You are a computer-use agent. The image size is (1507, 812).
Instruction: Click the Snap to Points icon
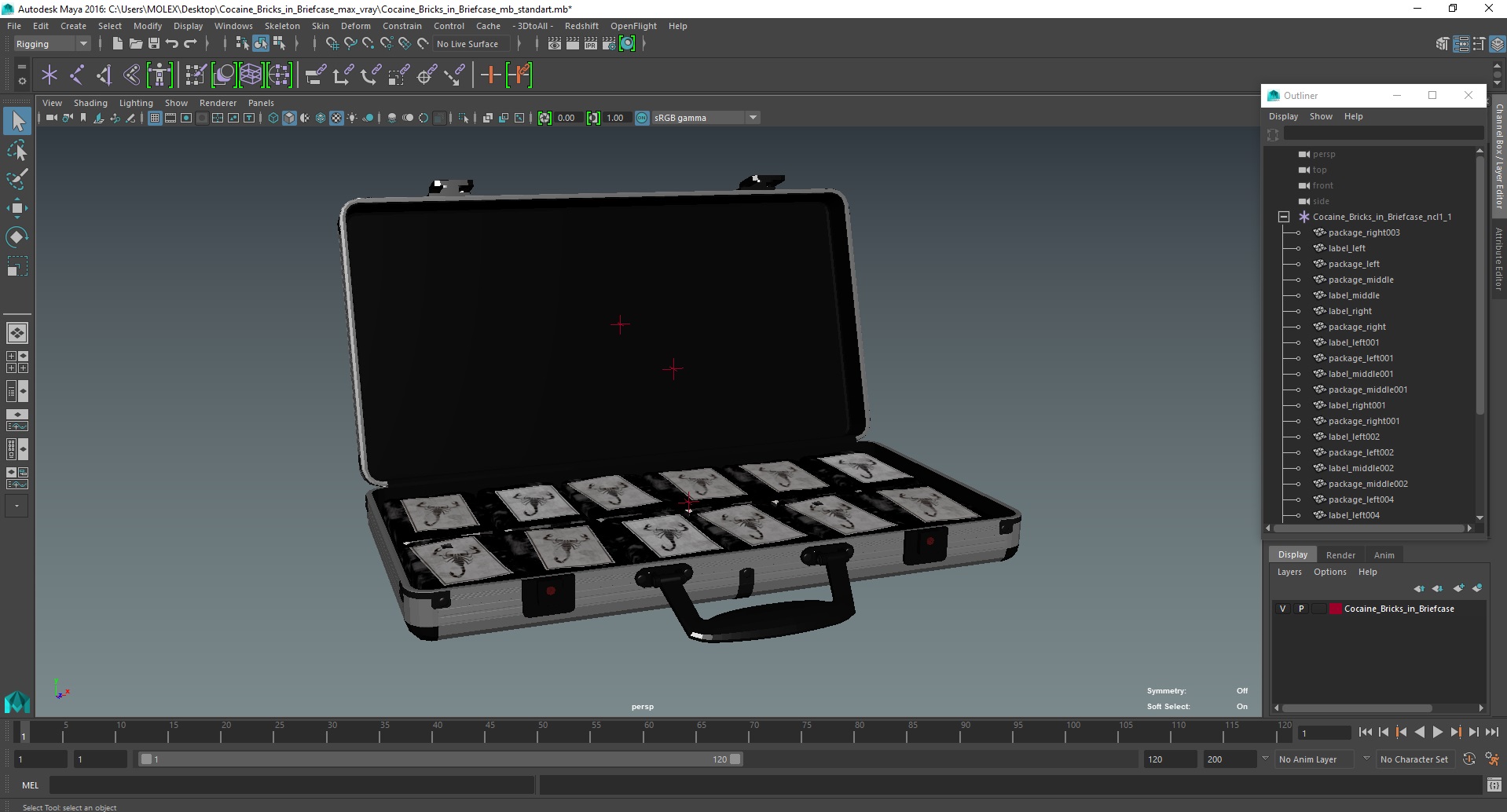[x=368, y=44]
